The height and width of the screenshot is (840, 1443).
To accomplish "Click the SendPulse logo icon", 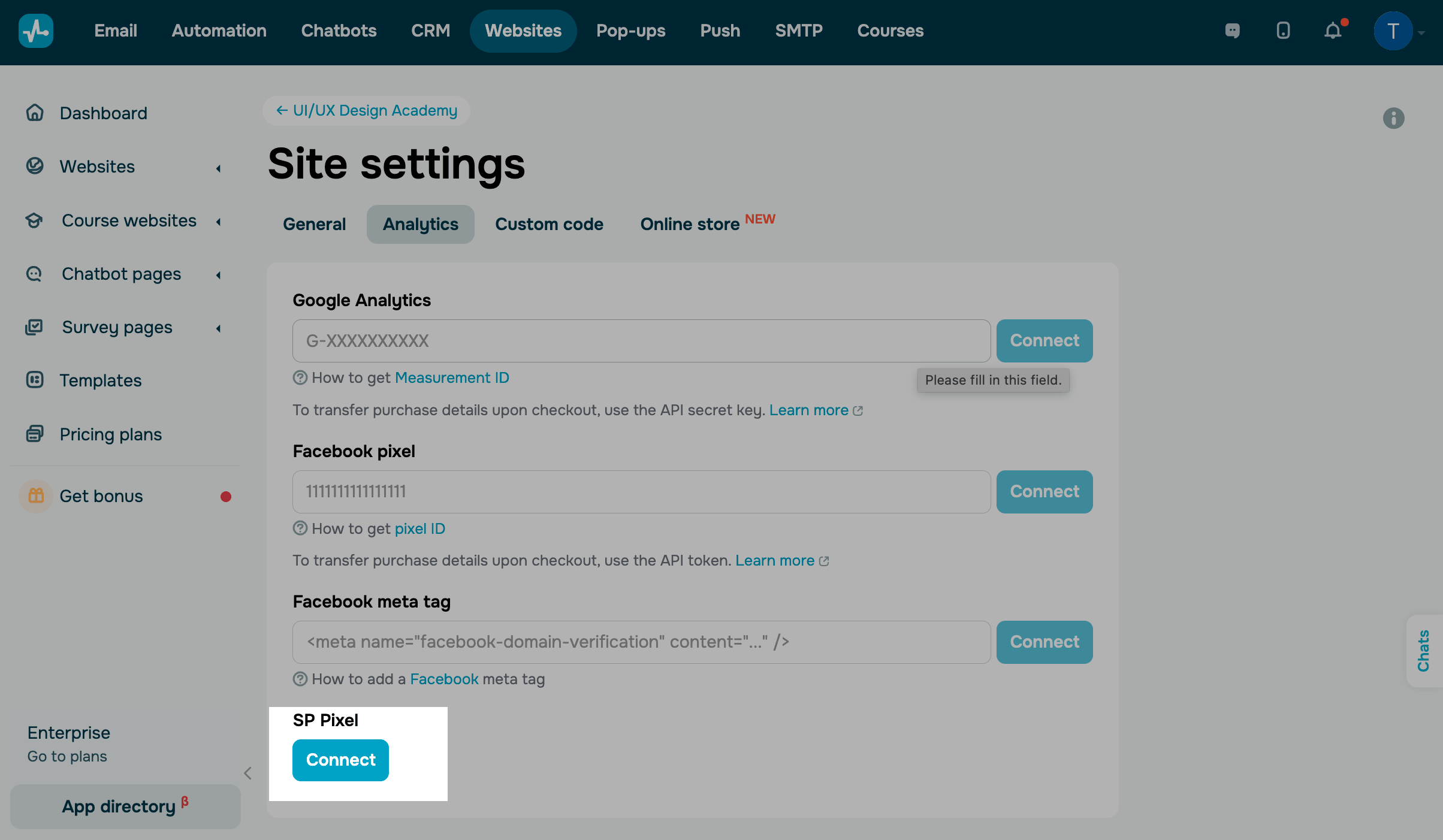I will pyautogui.click(x=36, y=31).
